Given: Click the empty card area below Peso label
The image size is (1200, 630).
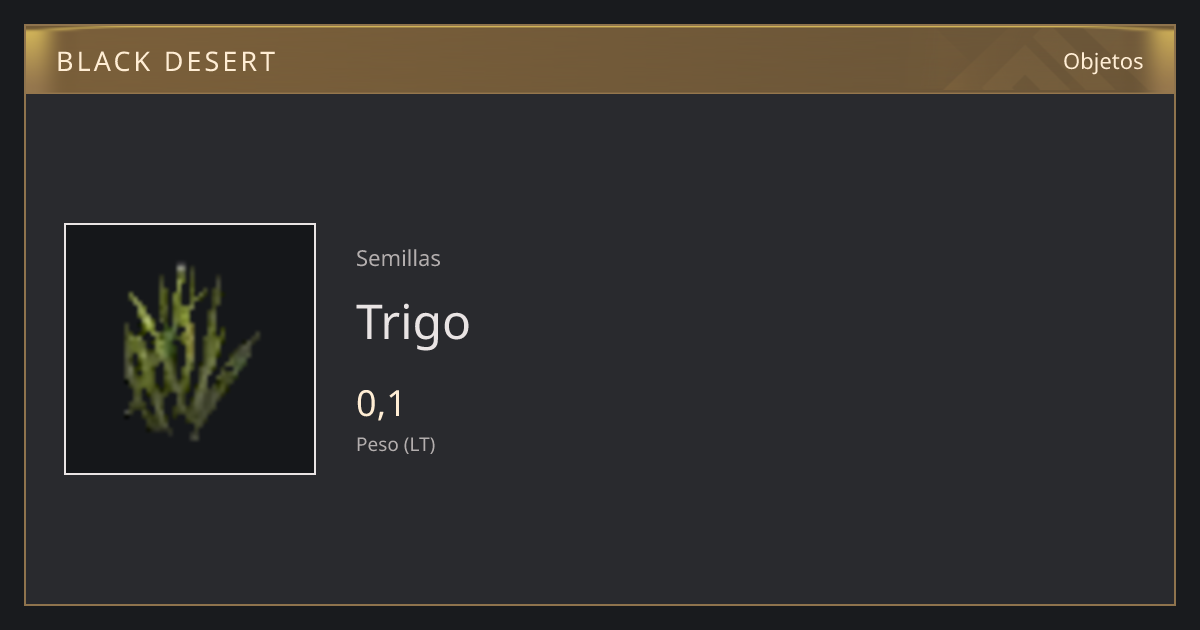Looking at the screenshot, I should point(600,530).
